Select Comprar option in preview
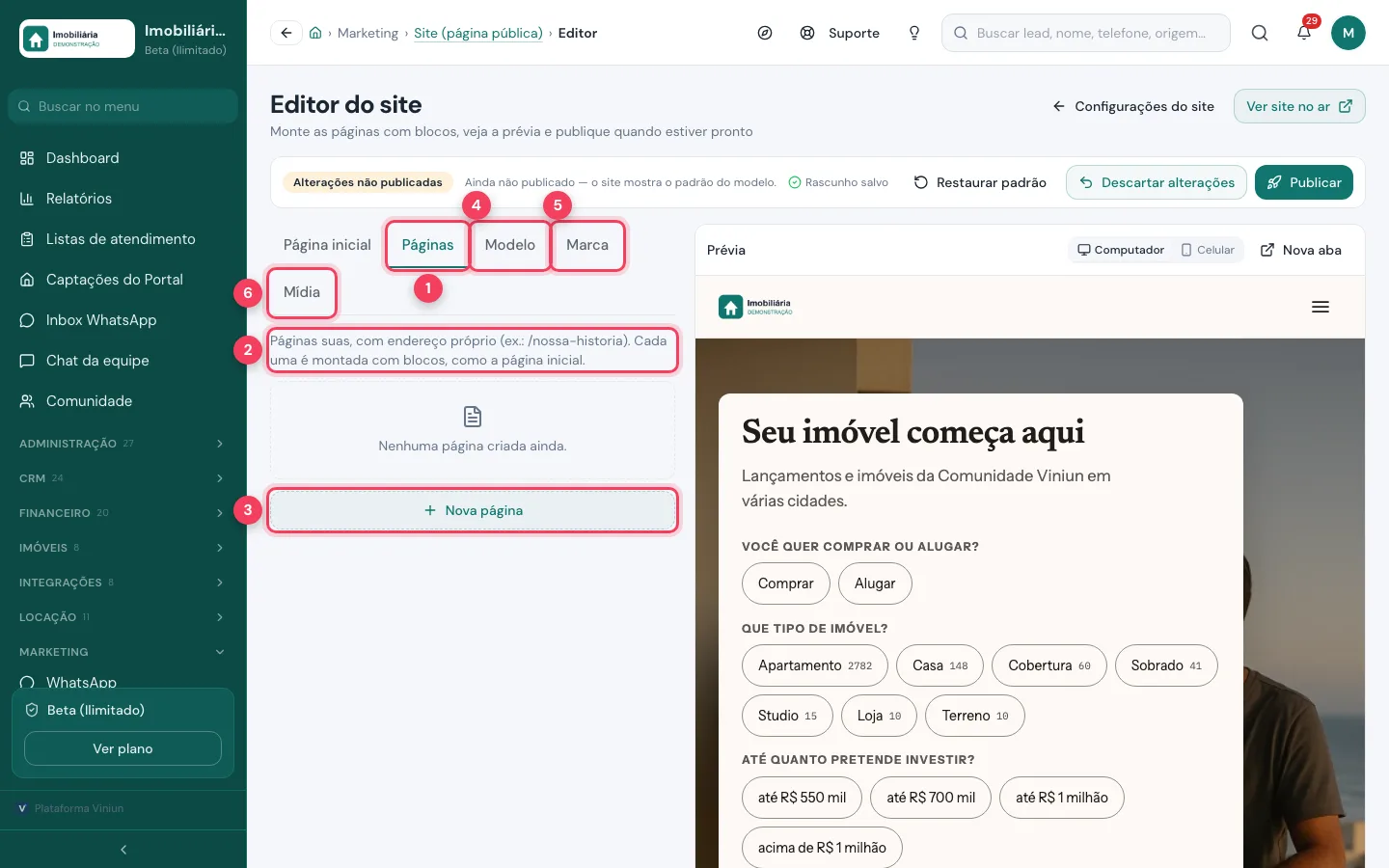Viewport: 1389px width, 868px height. (786, 583)
